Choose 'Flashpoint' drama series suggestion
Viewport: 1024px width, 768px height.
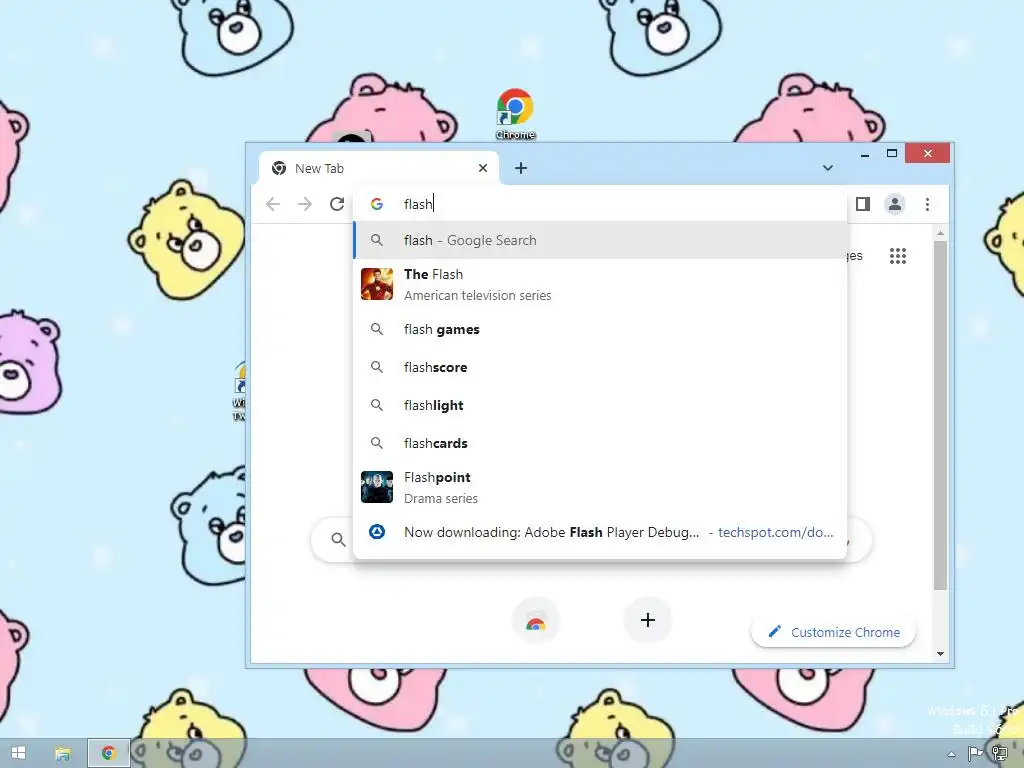click(x=600, y=487)
